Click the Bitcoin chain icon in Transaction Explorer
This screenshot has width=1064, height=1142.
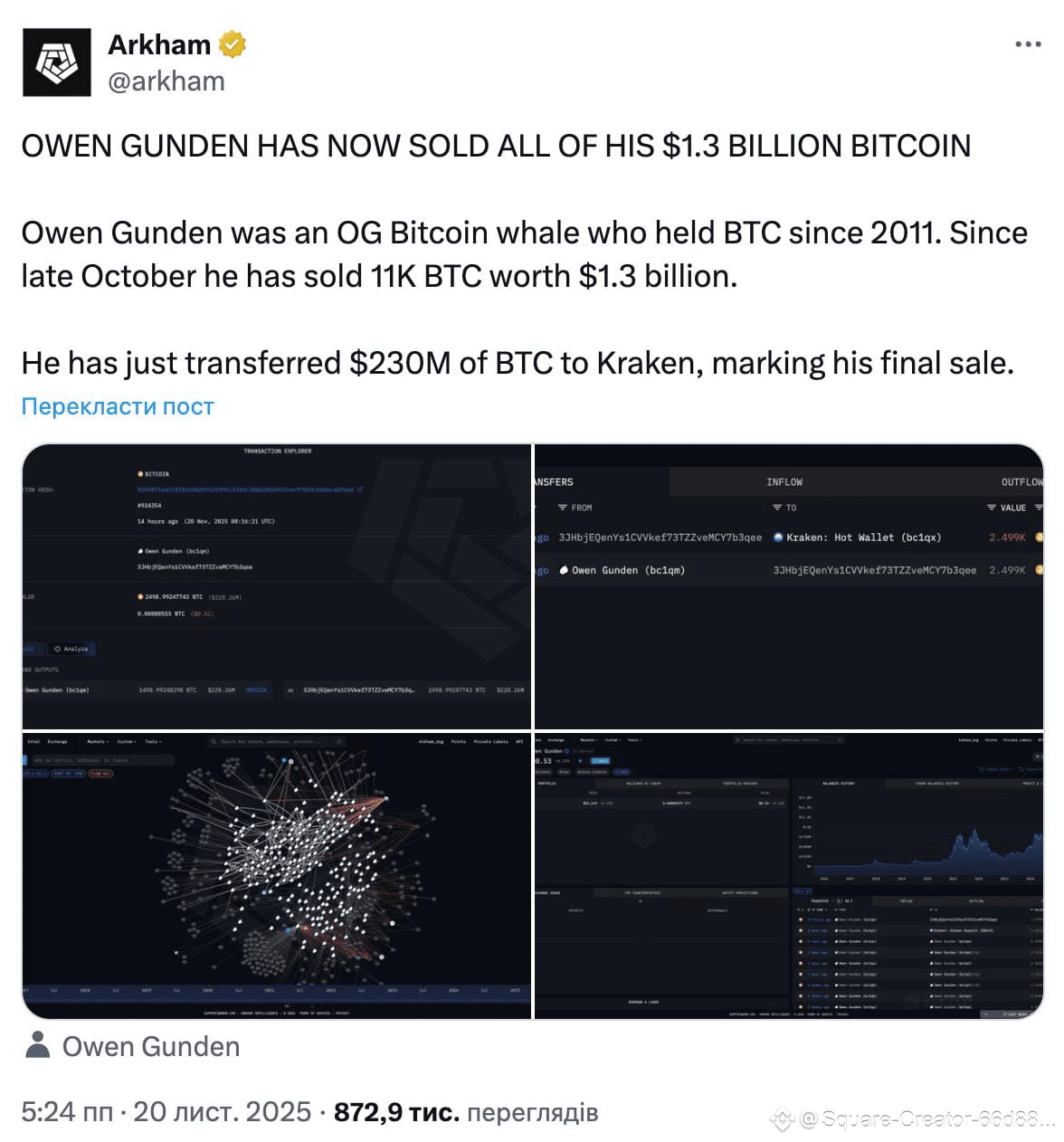141,474
